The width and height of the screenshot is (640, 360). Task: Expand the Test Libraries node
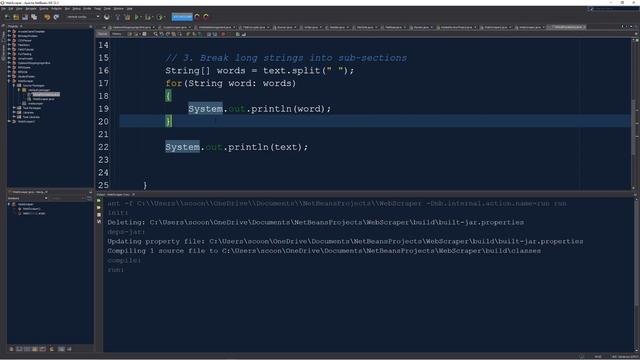(x=14, y=117)
